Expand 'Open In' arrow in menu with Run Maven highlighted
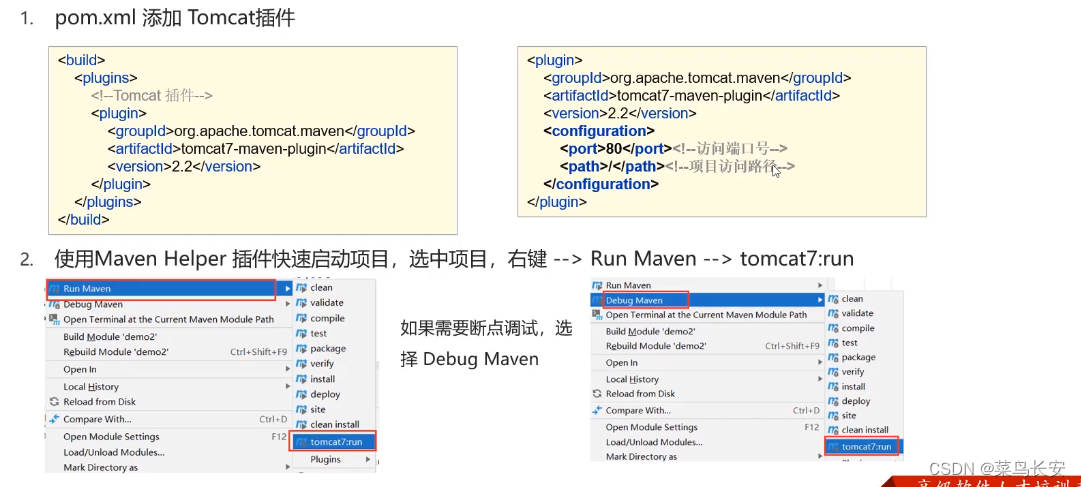Image resolution: width=1081 pixels, height=487 pixels. tap(288, 369)
